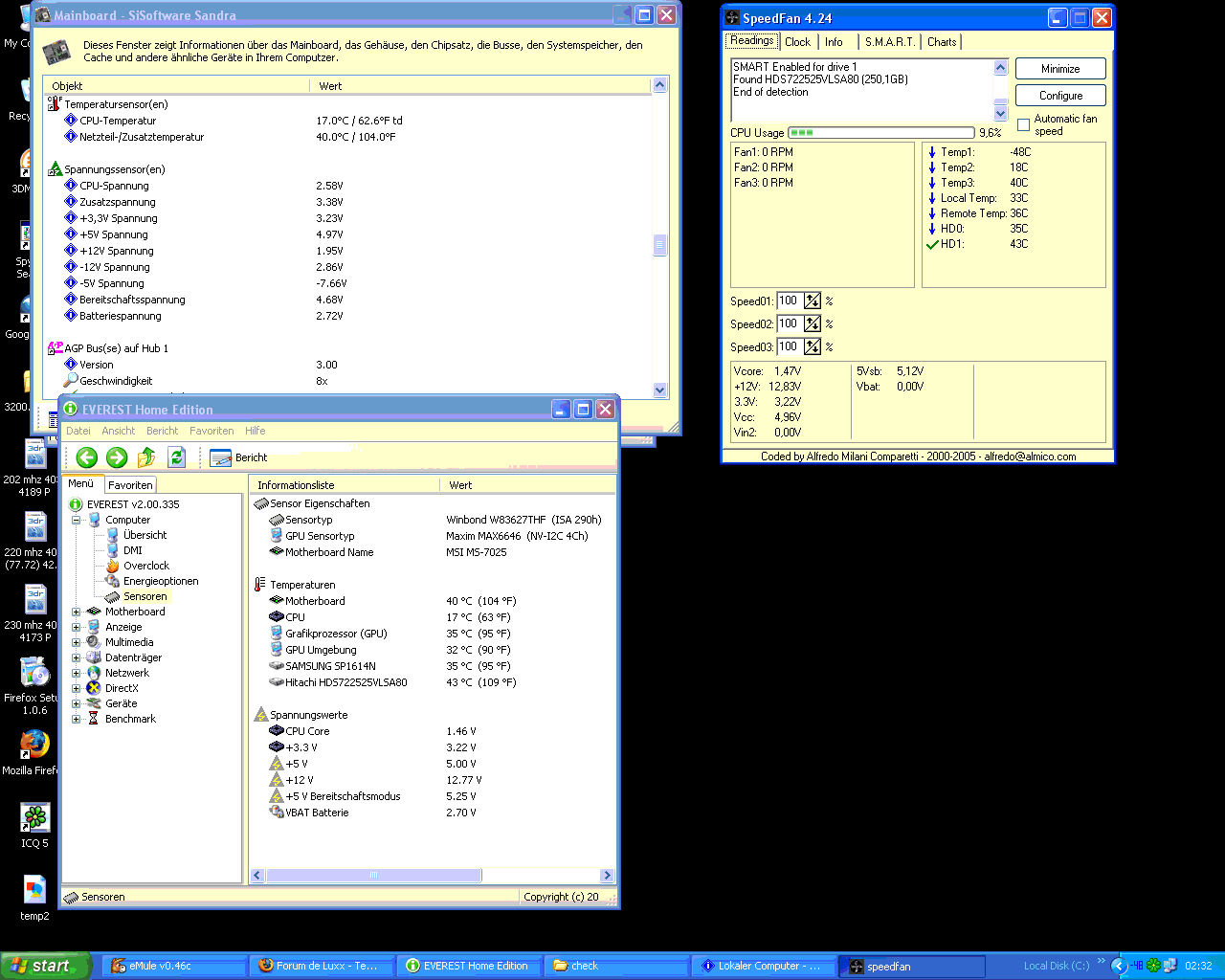
Task: Select Übersicht under Computer in EVEREST
Action: (145, 535)
